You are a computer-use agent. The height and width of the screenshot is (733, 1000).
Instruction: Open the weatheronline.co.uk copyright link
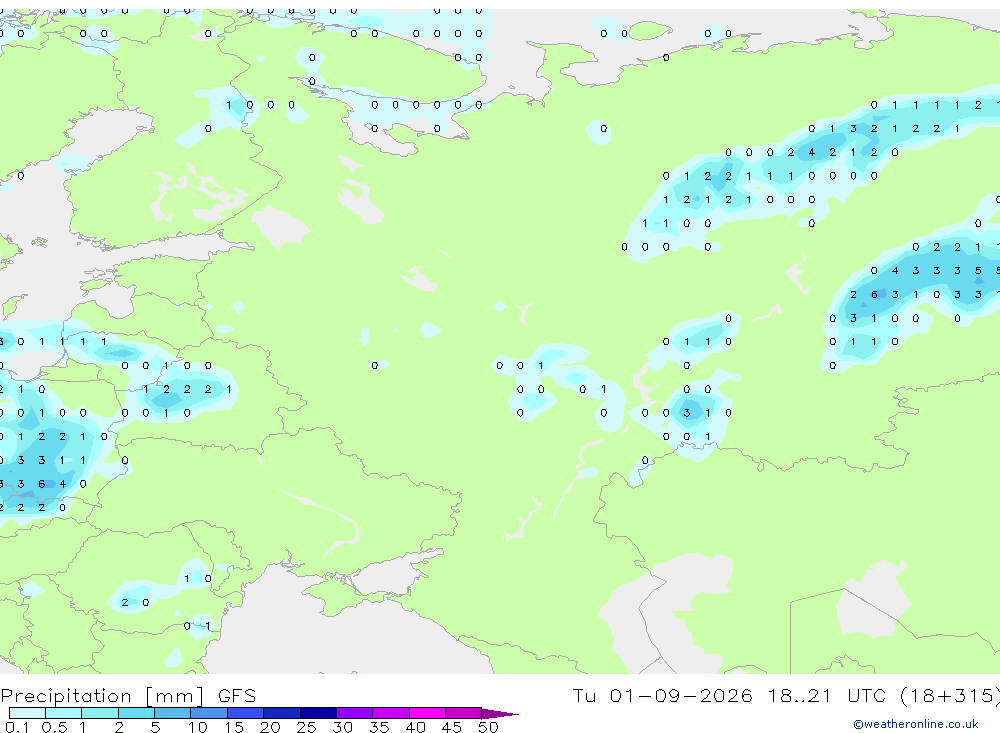(915, 724)
